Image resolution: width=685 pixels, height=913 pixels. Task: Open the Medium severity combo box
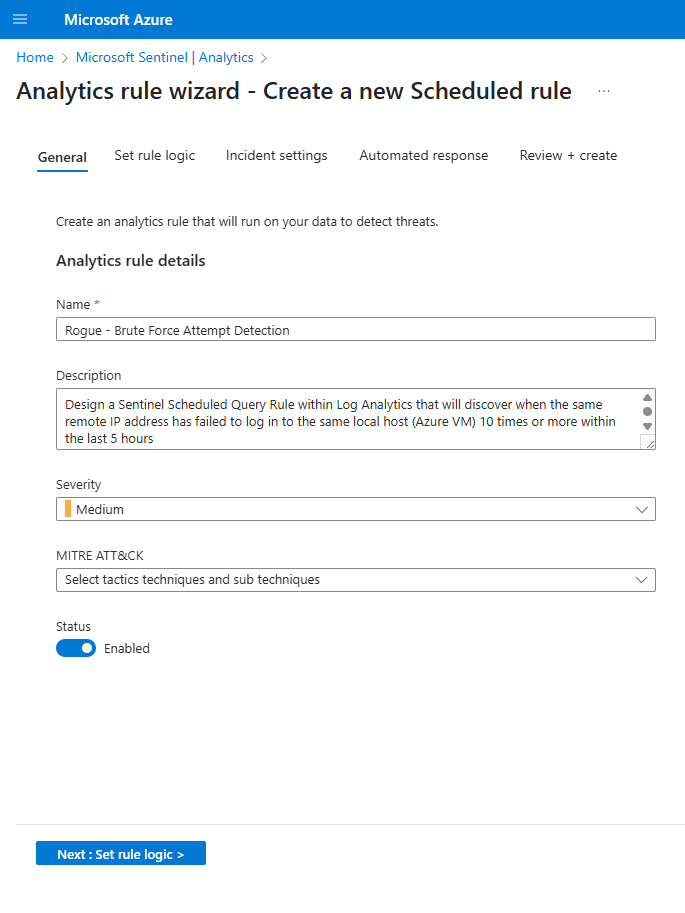pyautogui.click(x=356, y=509)
